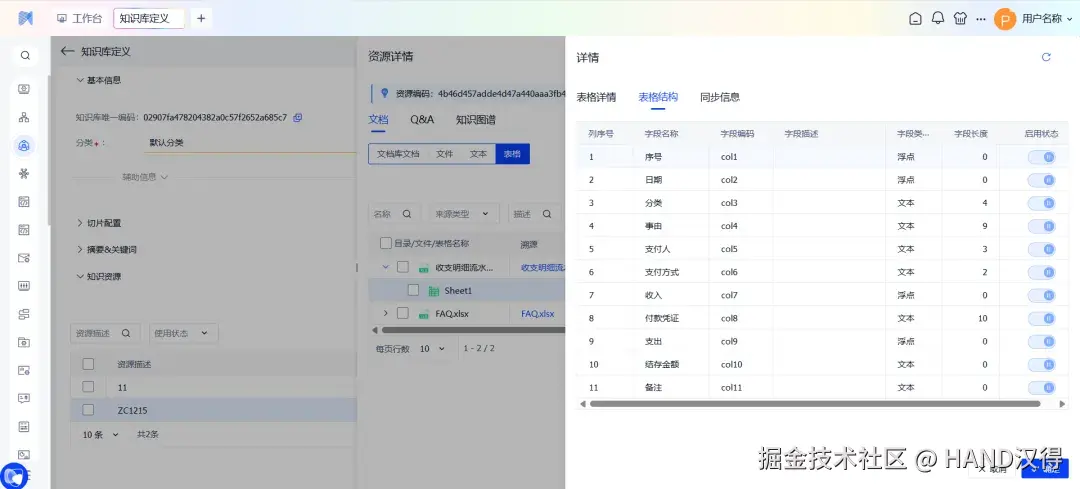Viewport: 1080px width, 489px height.
Task: Select the 表格结构 tab
Action: 658,97
